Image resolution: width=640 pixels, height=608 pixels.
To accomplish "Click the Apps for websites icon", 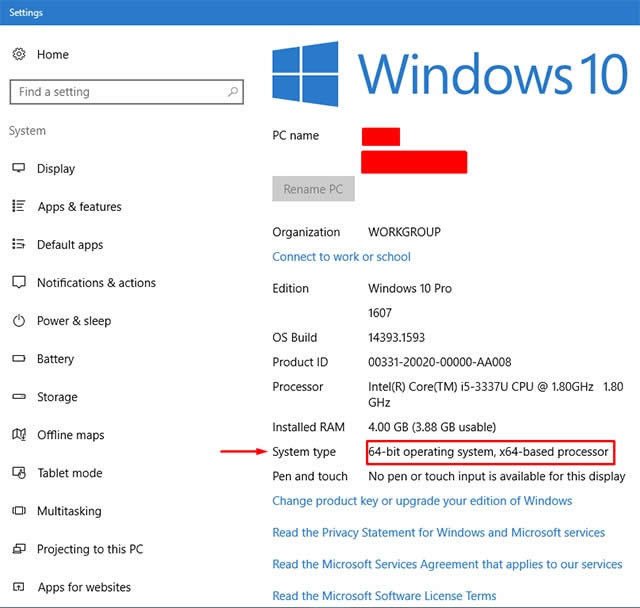I will click(x=19, y=587).
